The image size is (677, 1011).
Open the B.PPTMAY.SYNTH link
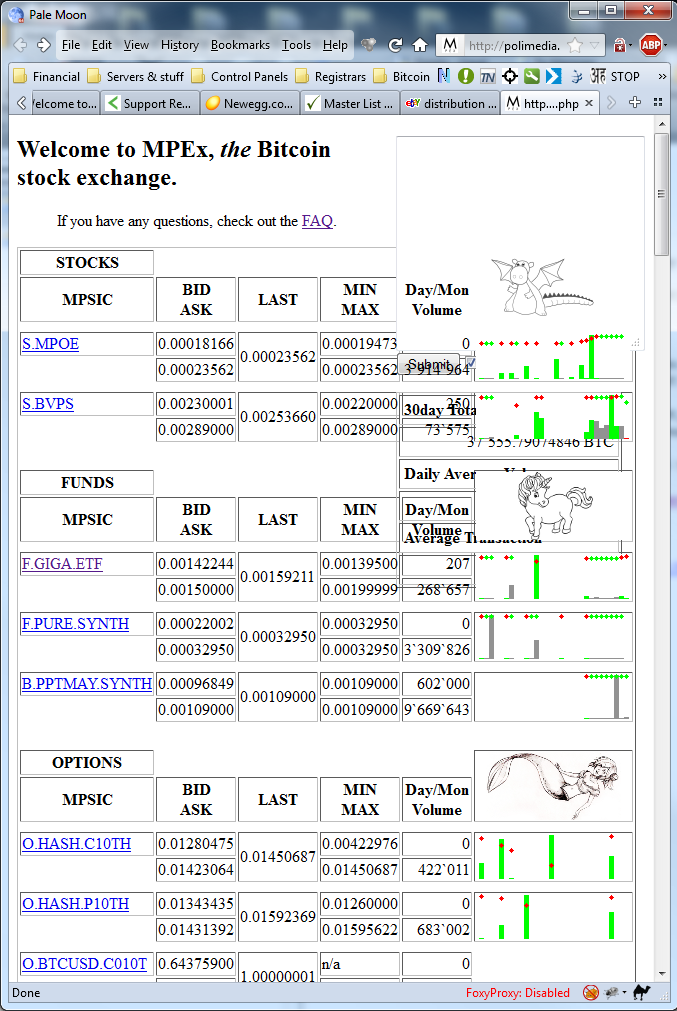[87, 683]
